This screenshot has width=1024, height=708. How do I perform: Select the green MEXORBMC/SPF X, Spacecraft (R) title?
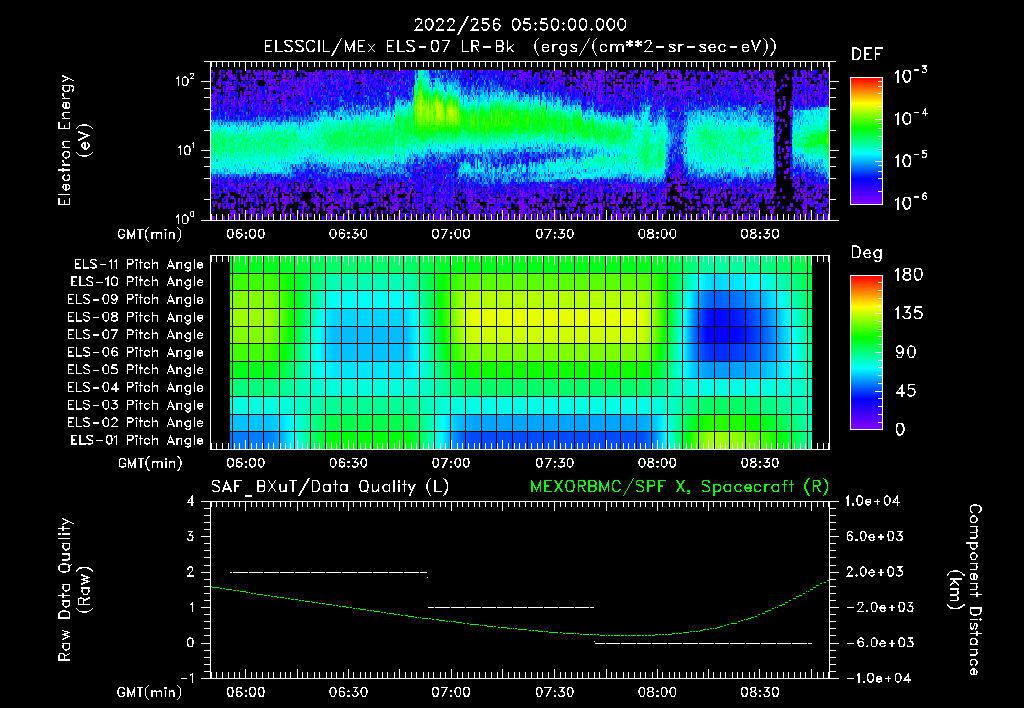pyautogui.click(x=679, y=487)
